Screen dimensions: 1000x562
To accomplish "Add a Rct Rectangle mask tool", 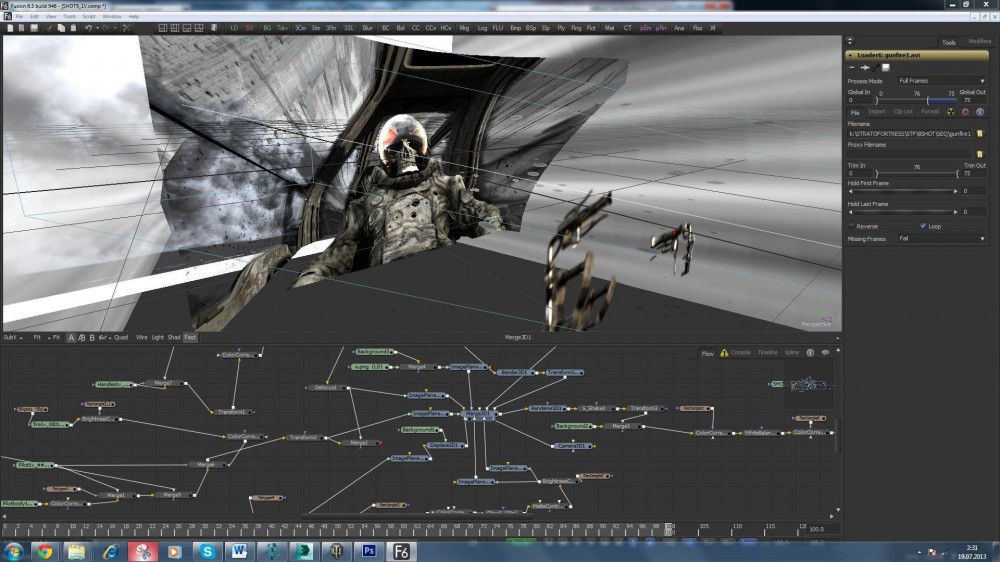I will pyautogui.click(x=591, y=28).
